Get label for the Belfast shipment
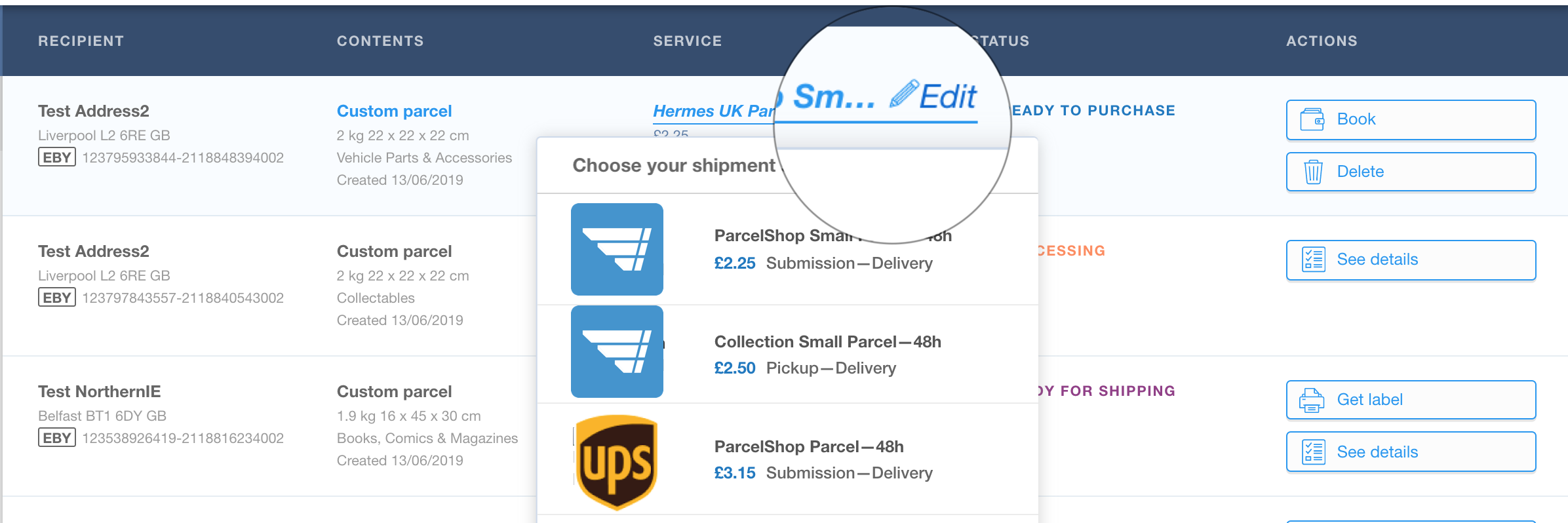1568x523 pixels. coord(1411,400)
